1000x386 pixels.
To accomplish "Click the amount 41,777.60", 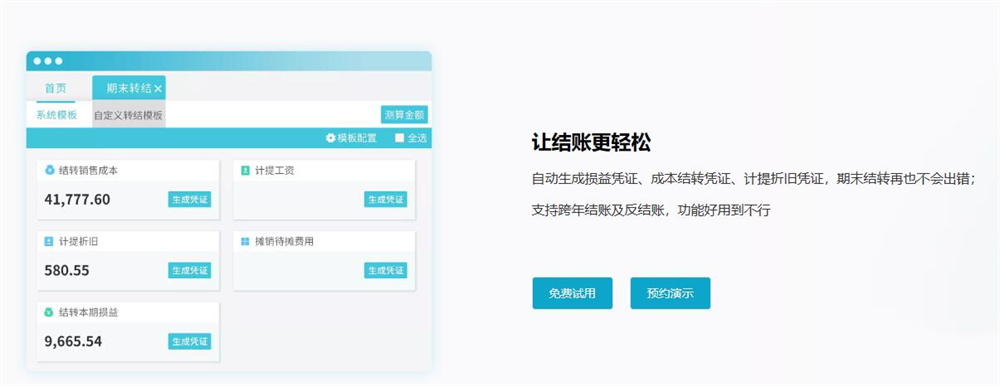I will (x=77, y=200).
